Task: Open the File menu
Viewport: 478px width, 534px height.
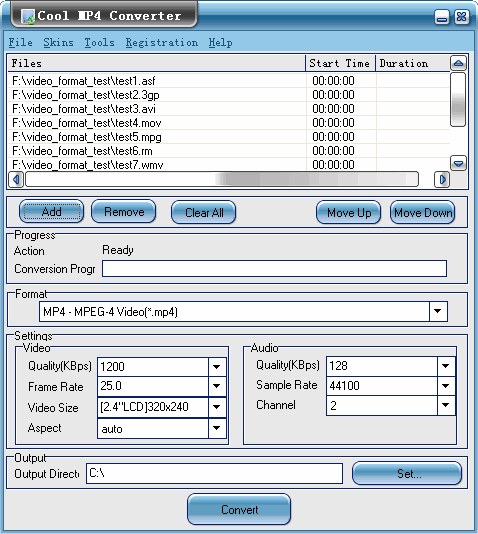Action: pos(20,43)
